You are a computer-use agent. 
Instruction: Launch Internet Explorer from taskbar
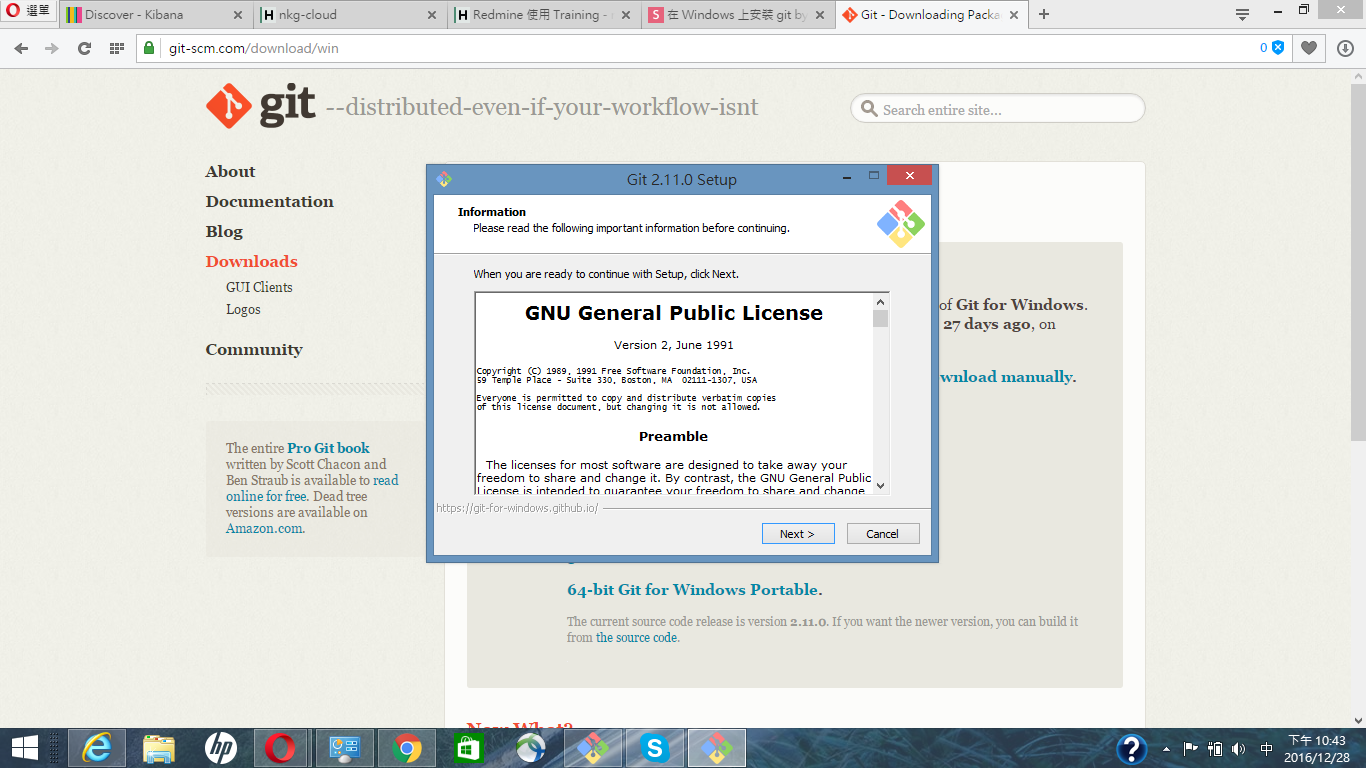(x=97, y=748)
